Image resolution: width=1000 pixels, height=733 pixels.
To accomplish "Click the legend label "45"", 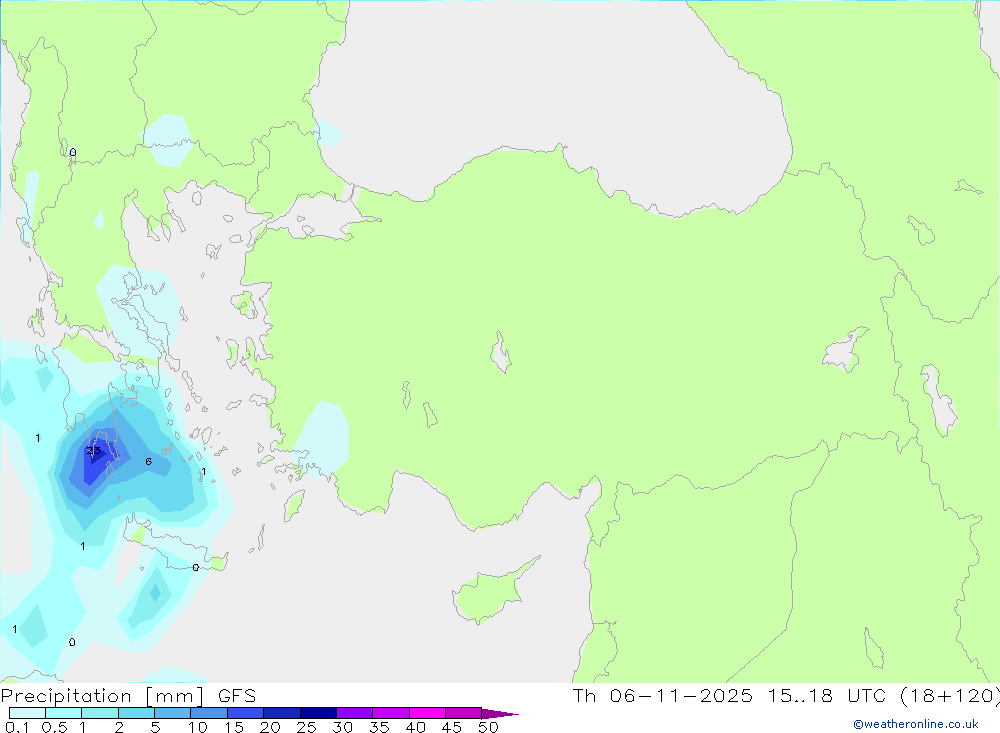I will point(452,727).
